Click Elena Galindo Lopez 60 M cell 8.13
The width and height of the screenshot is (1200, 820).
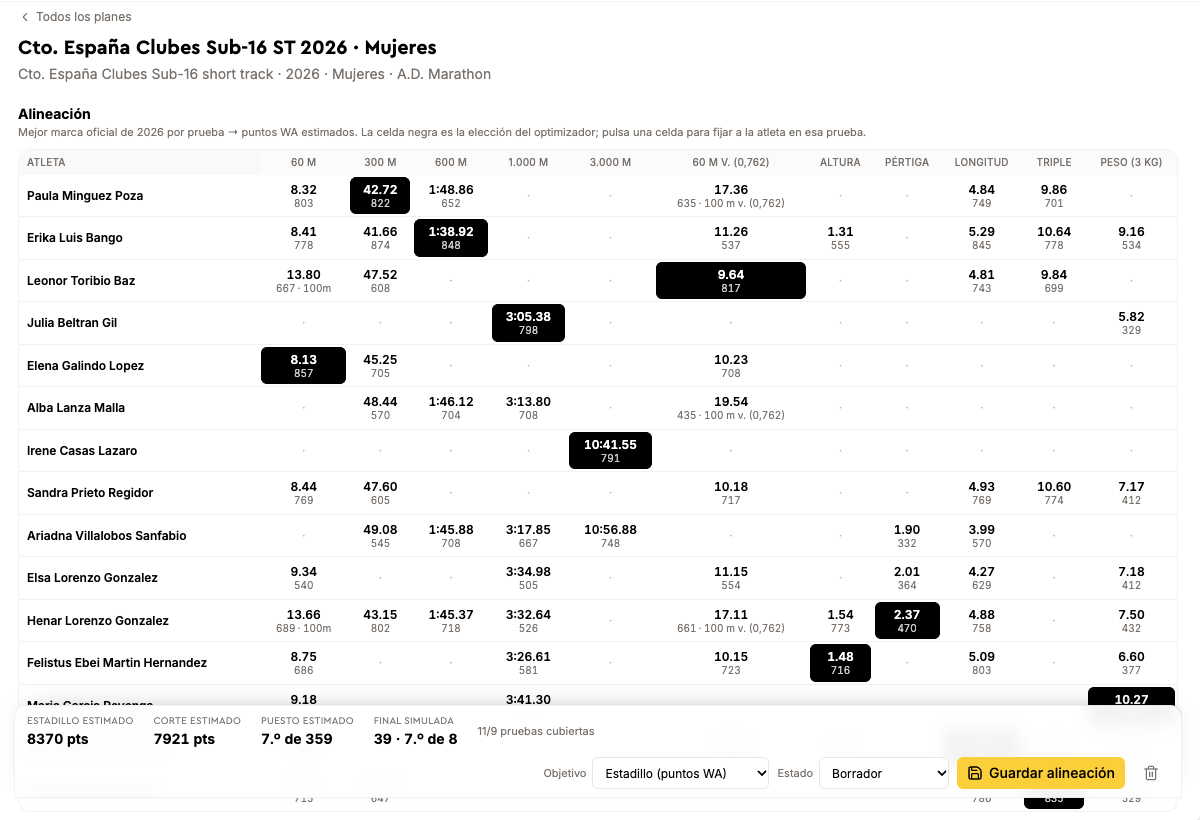[x=304, y=366]
